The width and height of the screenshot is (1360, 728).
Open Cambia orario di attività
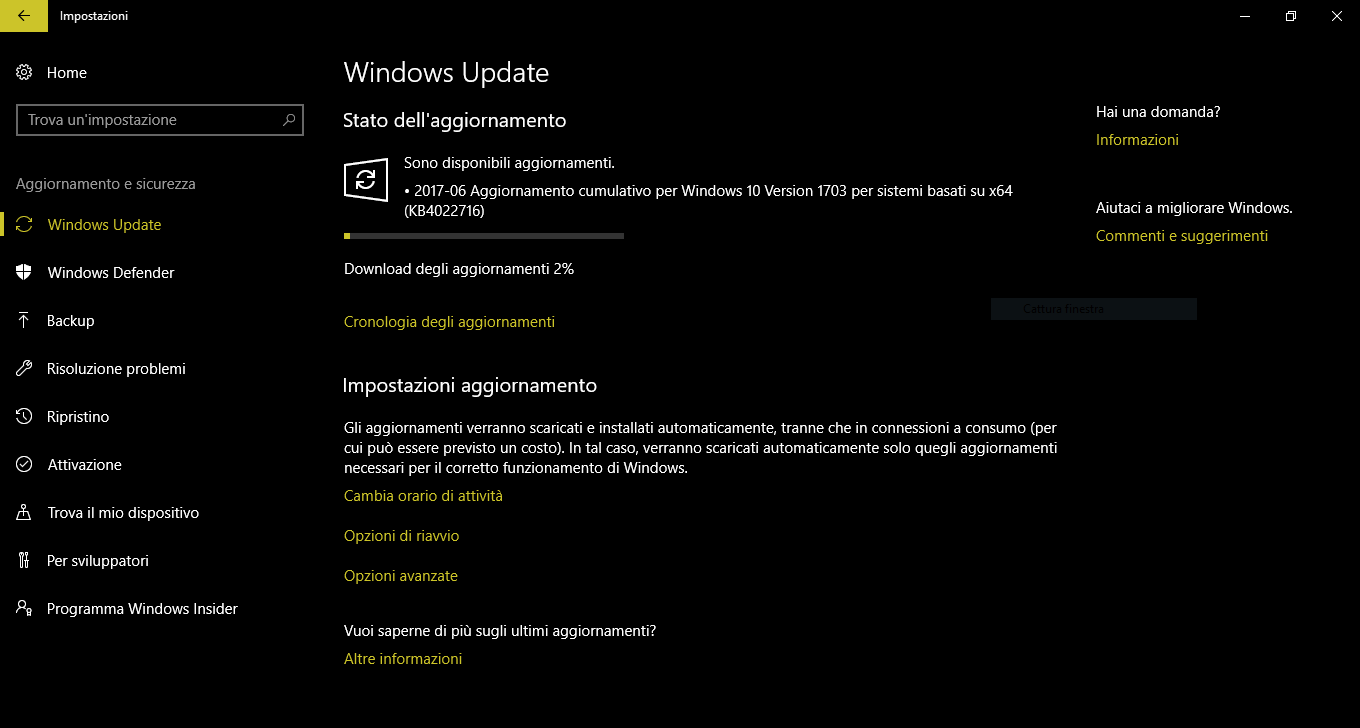[423, 496]
